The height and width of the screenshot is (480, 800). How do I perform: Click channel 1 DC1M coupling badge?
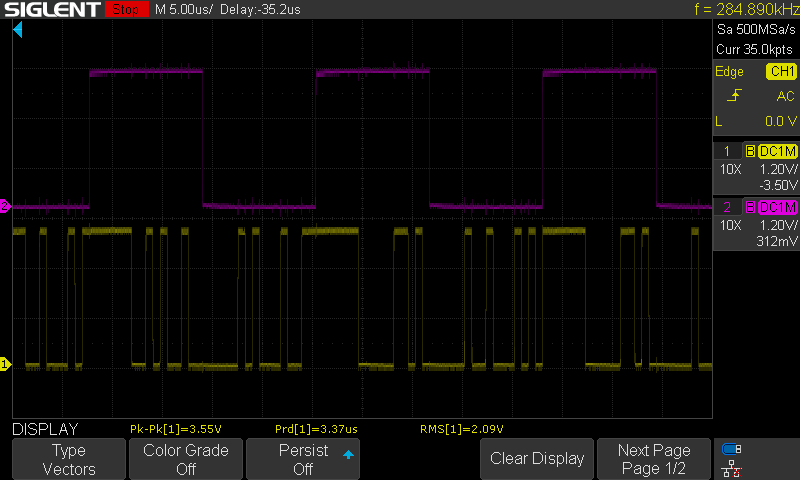tap(778, 151)
